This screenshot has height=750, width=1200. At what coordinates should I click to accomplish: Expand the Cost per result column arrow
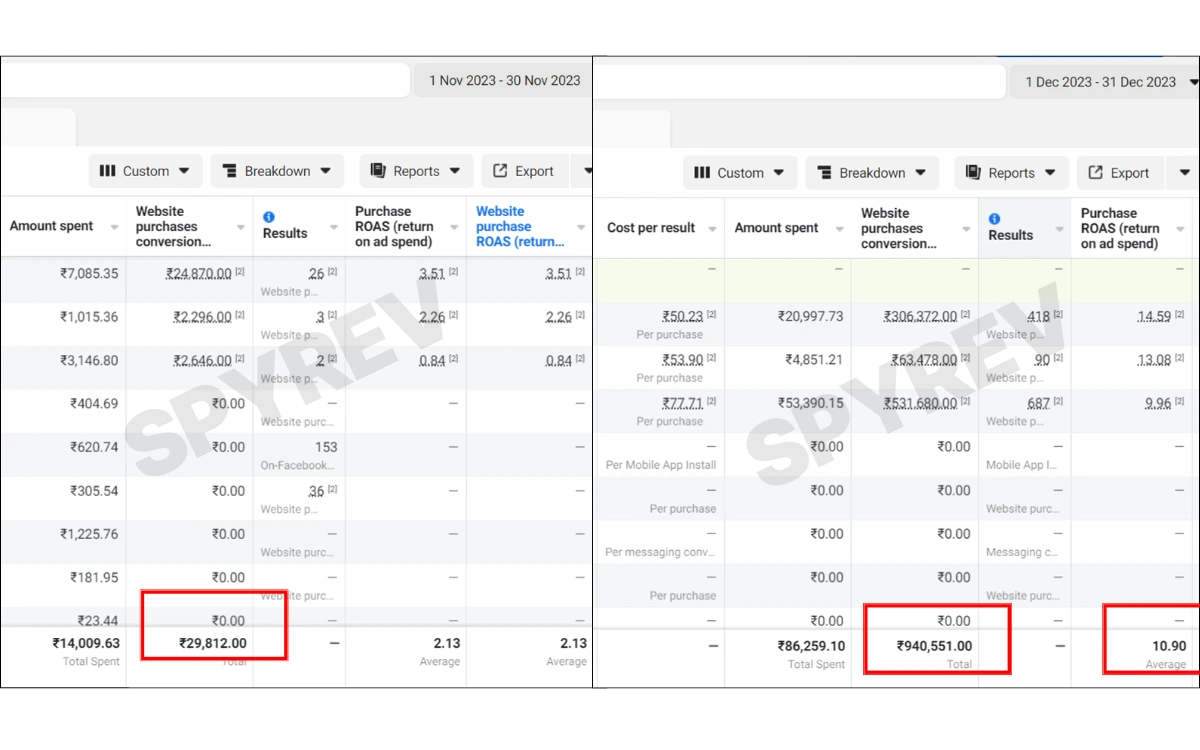click(712, 229)
